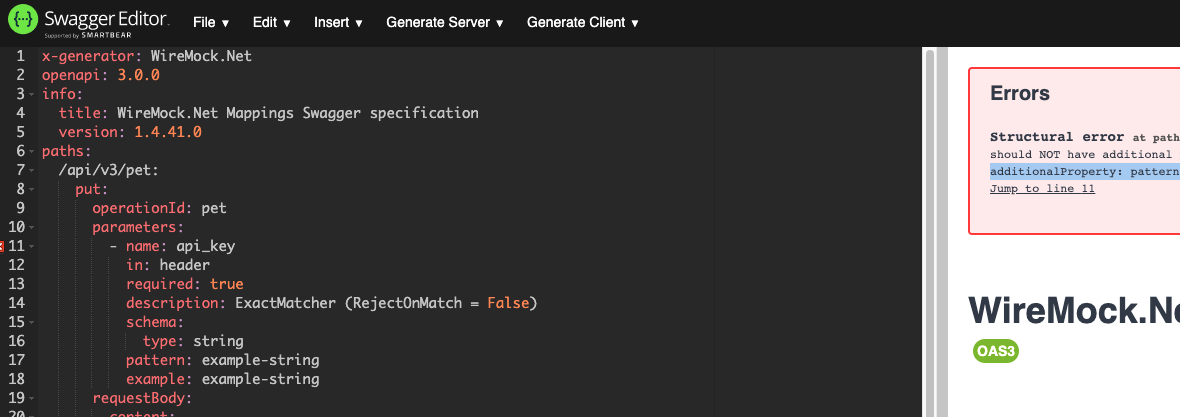
Task: Click the 'in: header' line
Action: pos(168,265)
